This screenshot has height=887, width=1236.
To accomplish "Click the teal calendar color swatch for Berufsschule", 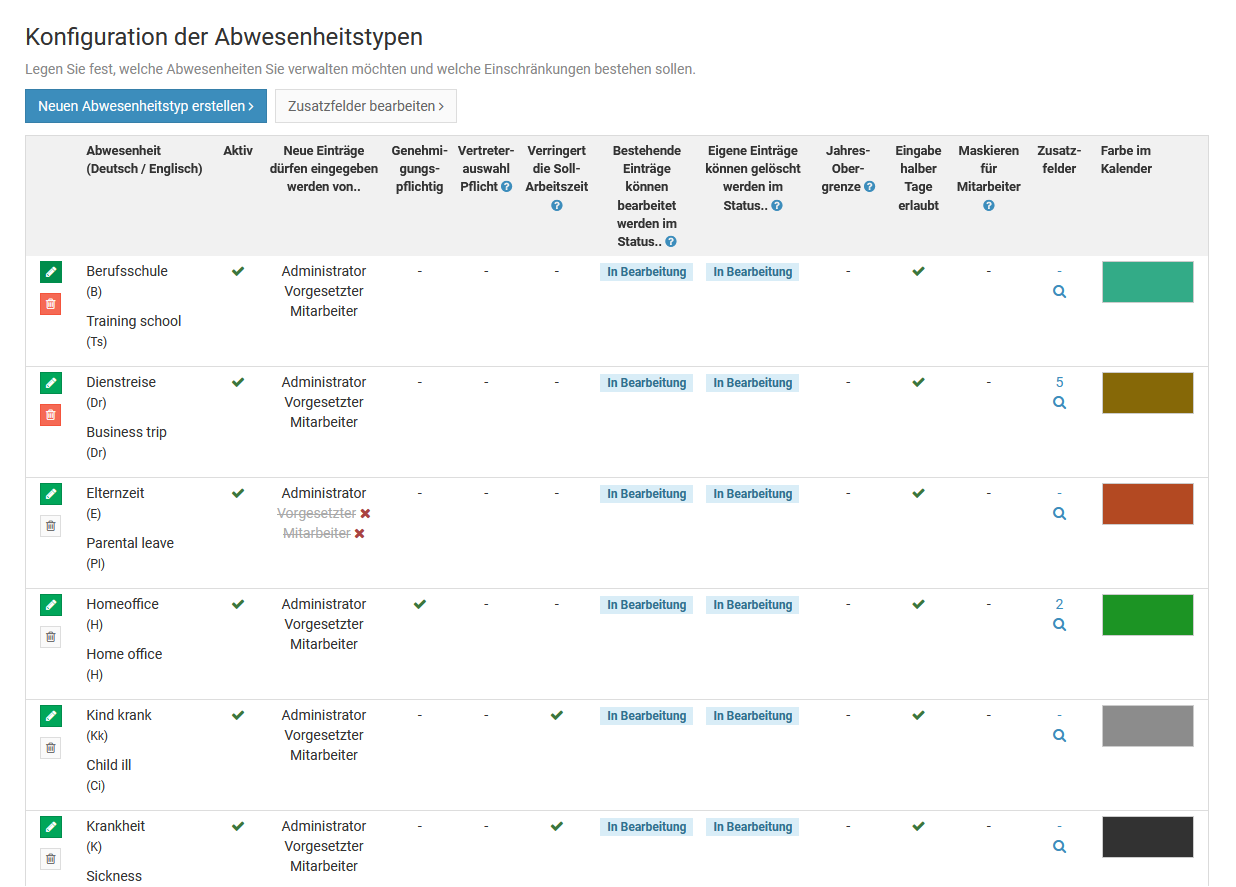I will tap(1147, 282).
